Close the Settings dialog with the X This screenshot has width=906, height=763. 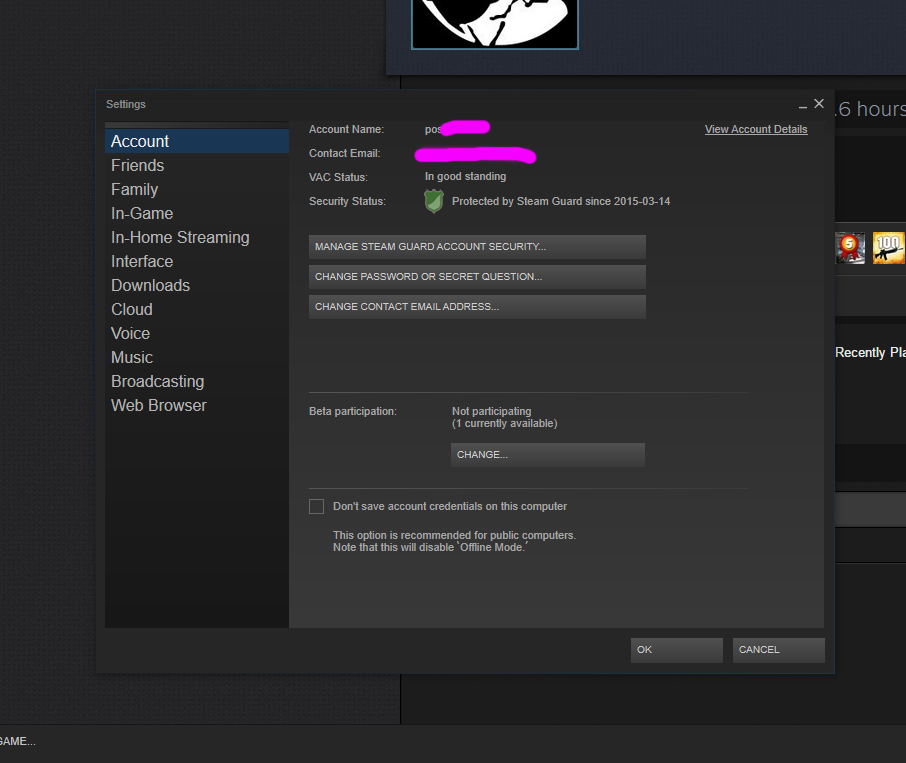pyautogui.click(x=819, y=103)
